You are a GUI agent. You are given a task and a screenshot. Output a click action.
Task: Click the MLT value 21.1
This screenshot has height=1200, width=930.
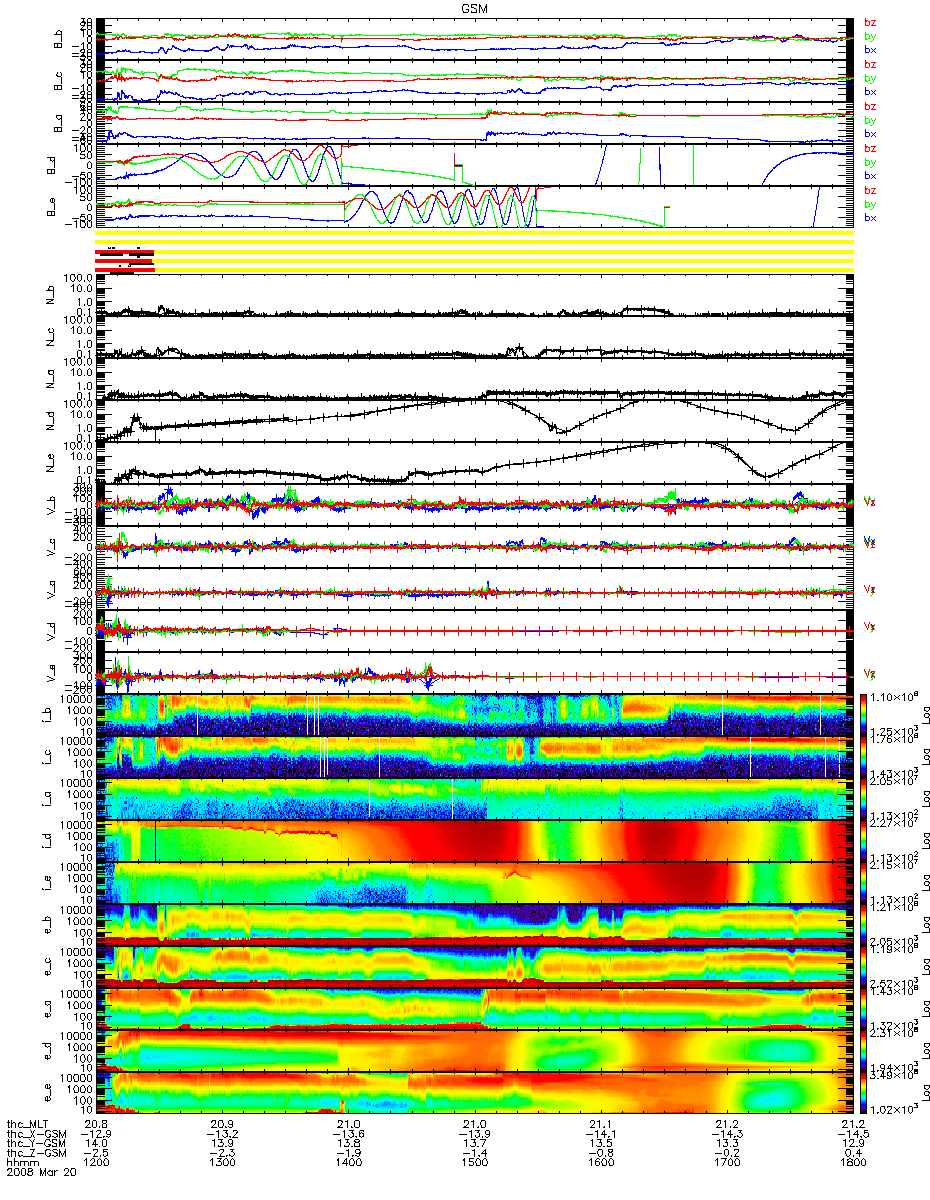(x=600, y=1125)
